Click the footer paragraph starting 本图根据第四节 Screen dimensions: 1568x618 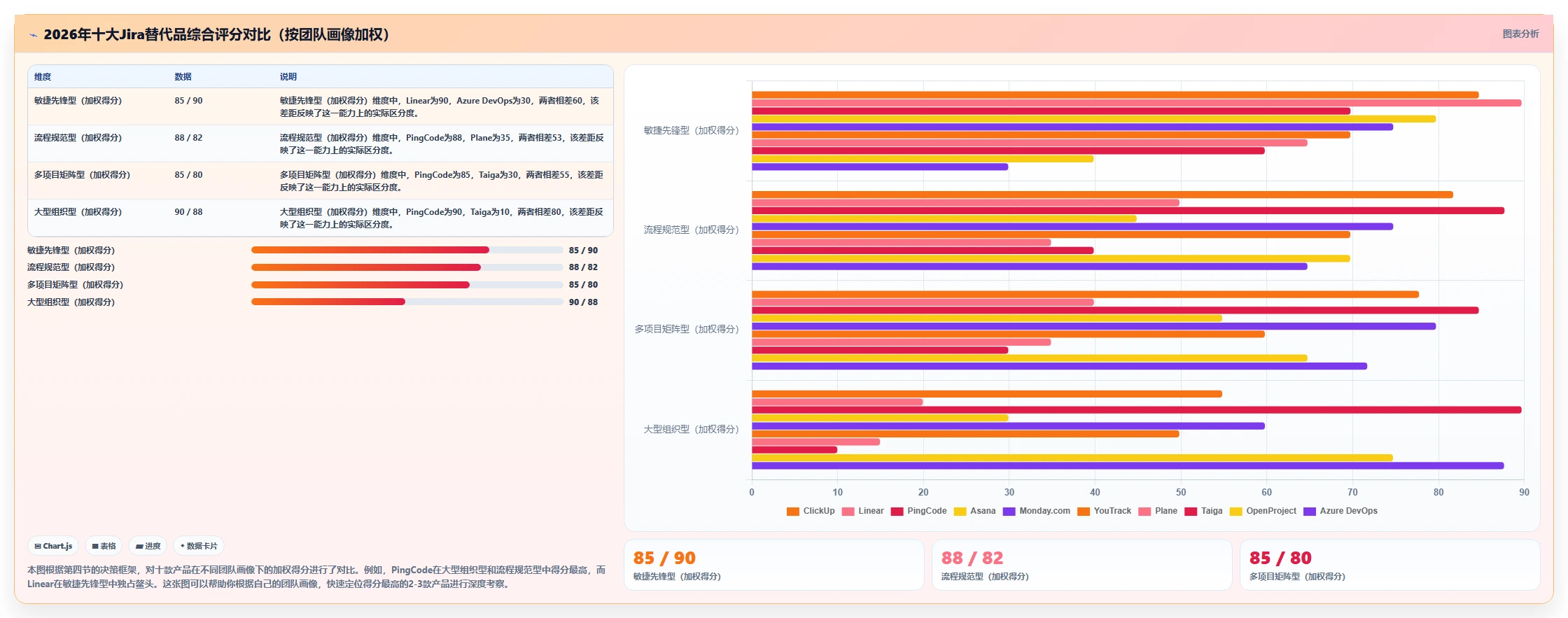coord(316,577)
